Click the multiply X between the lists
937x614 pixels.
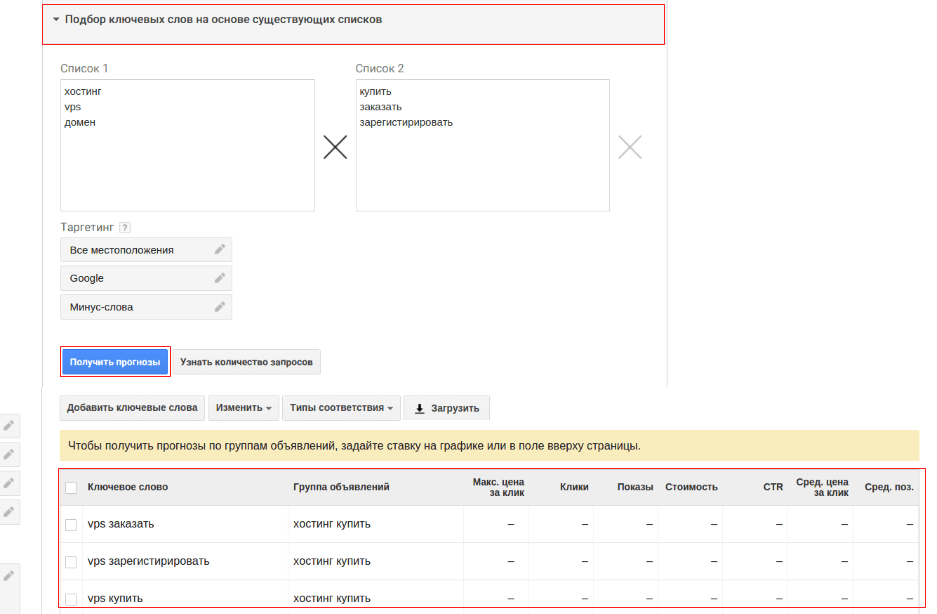point(335,148)
